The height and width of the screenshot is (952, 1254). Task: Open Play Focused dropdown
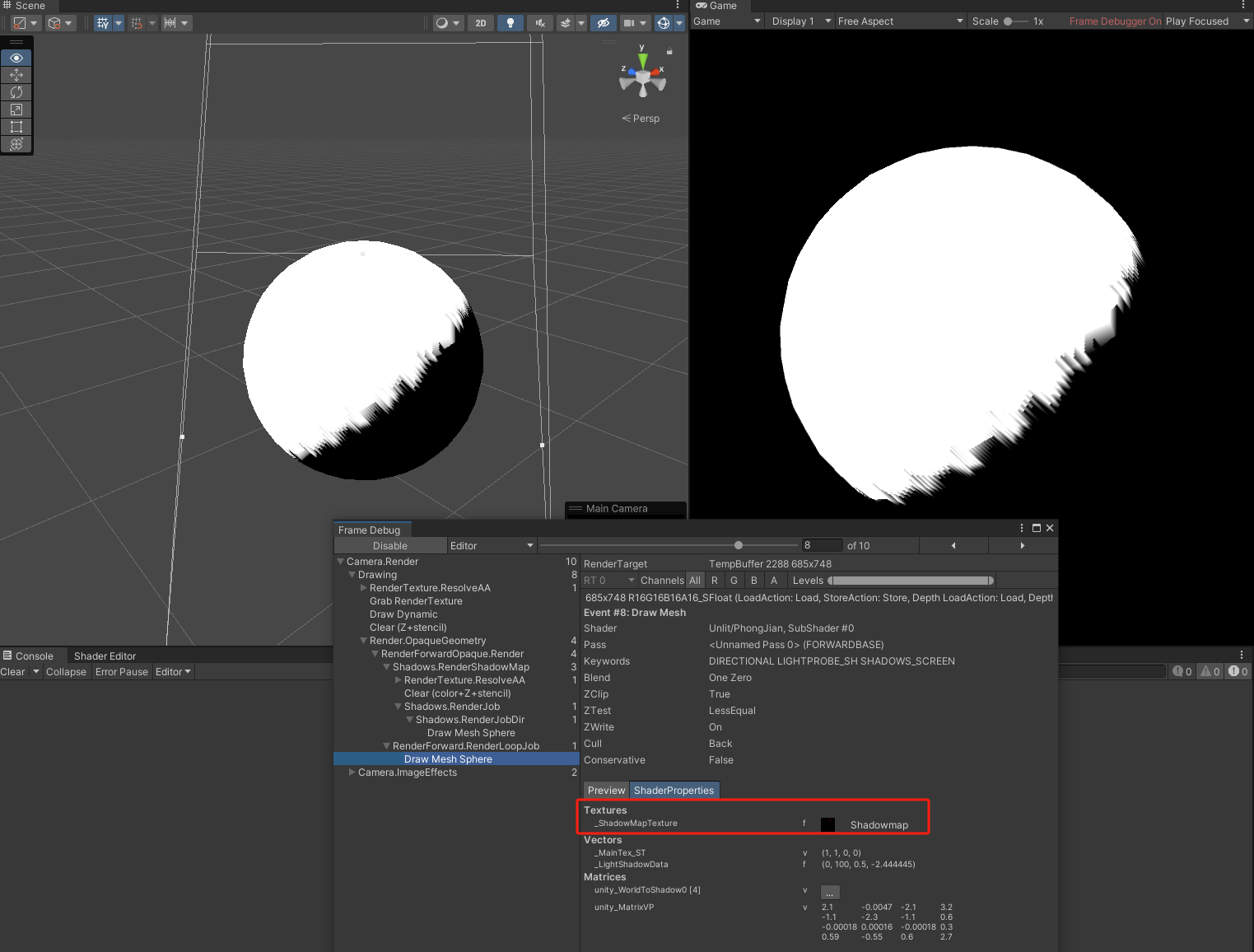1207,21
